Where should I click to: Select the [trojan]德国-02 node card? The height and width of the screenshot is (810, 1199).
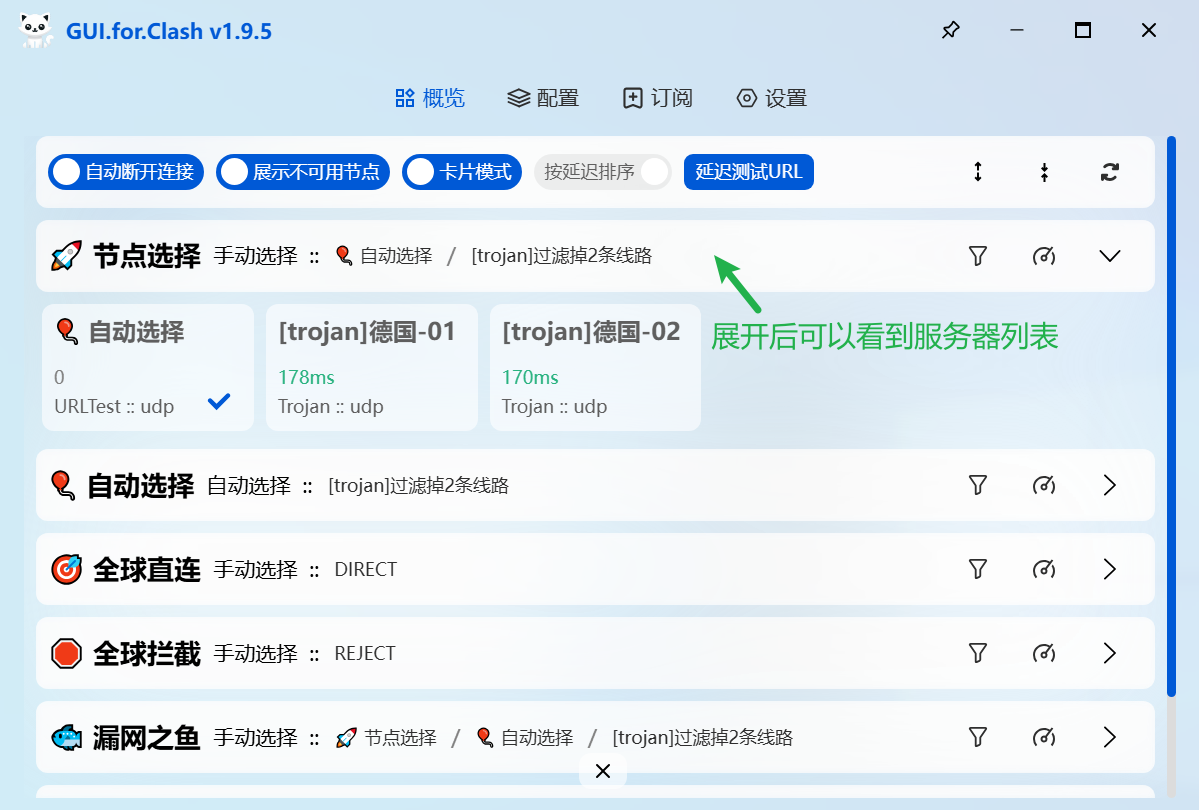(x=595, y=367)
